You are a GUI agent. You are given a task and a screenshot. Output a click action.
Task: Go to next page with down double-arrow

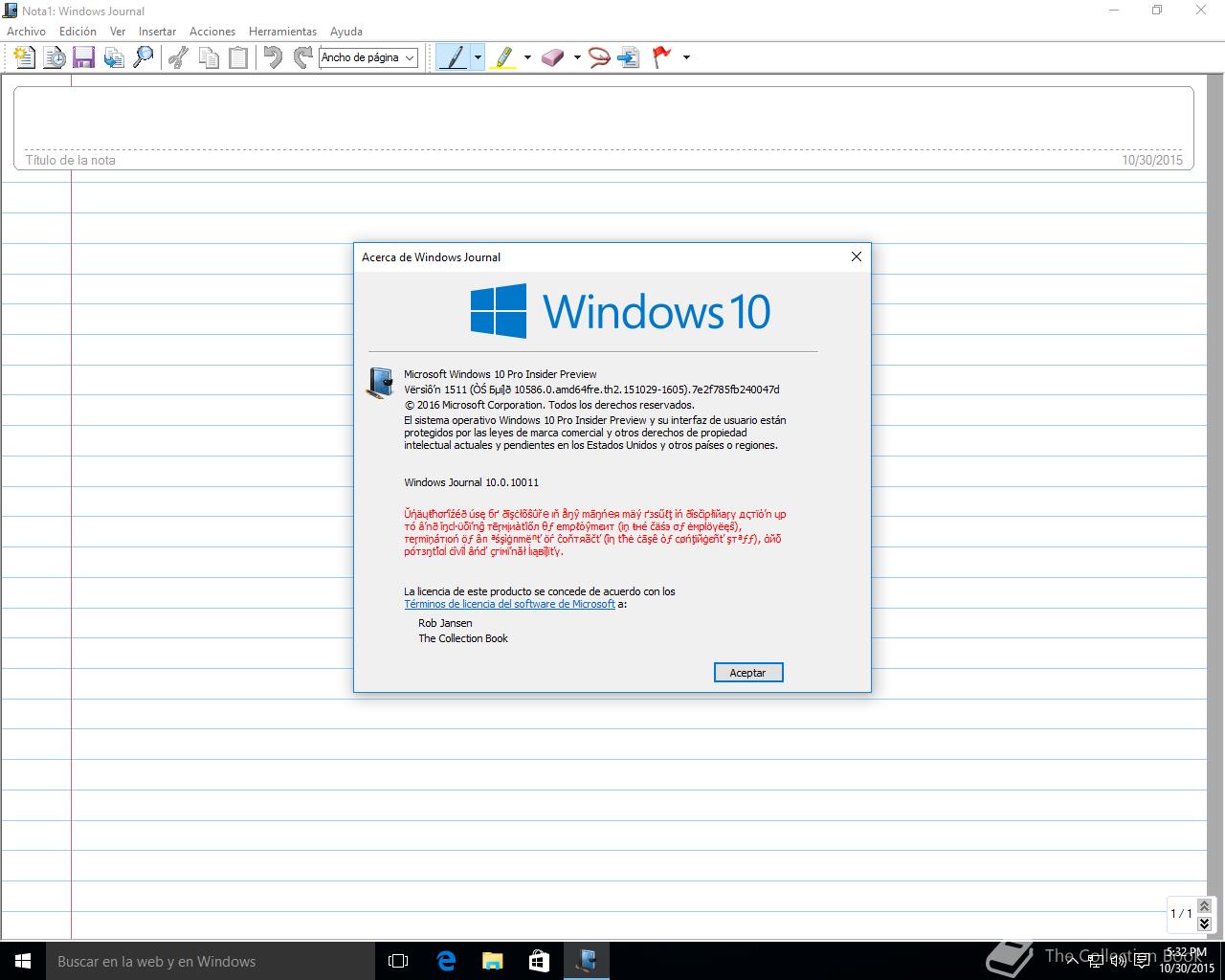[1205, 924]
